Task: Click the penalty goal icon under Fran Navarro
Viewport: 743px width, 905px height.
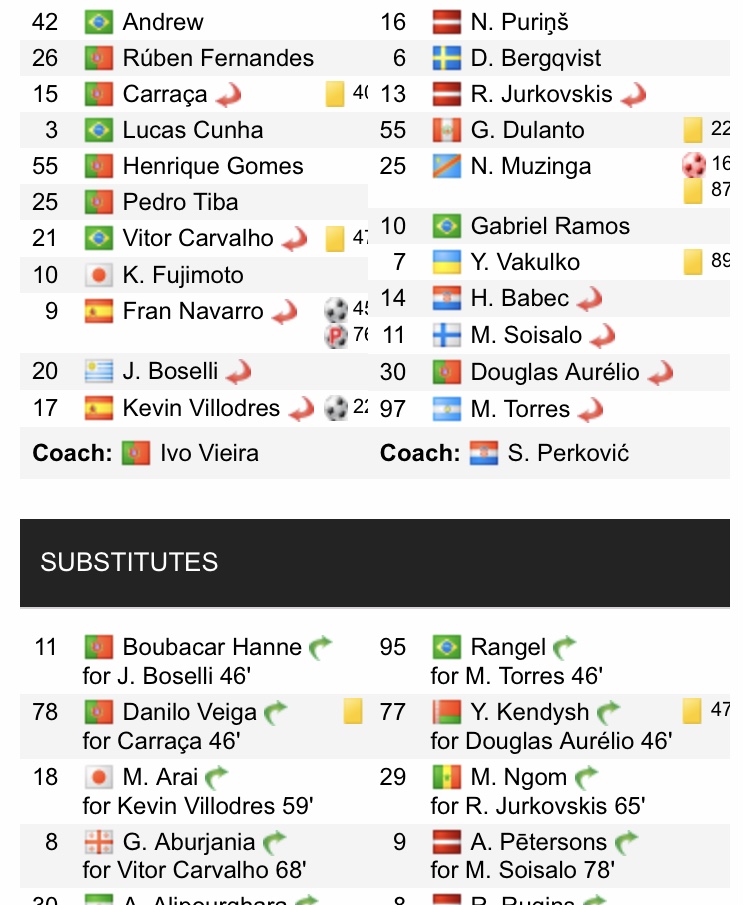Action: (336, 336)
